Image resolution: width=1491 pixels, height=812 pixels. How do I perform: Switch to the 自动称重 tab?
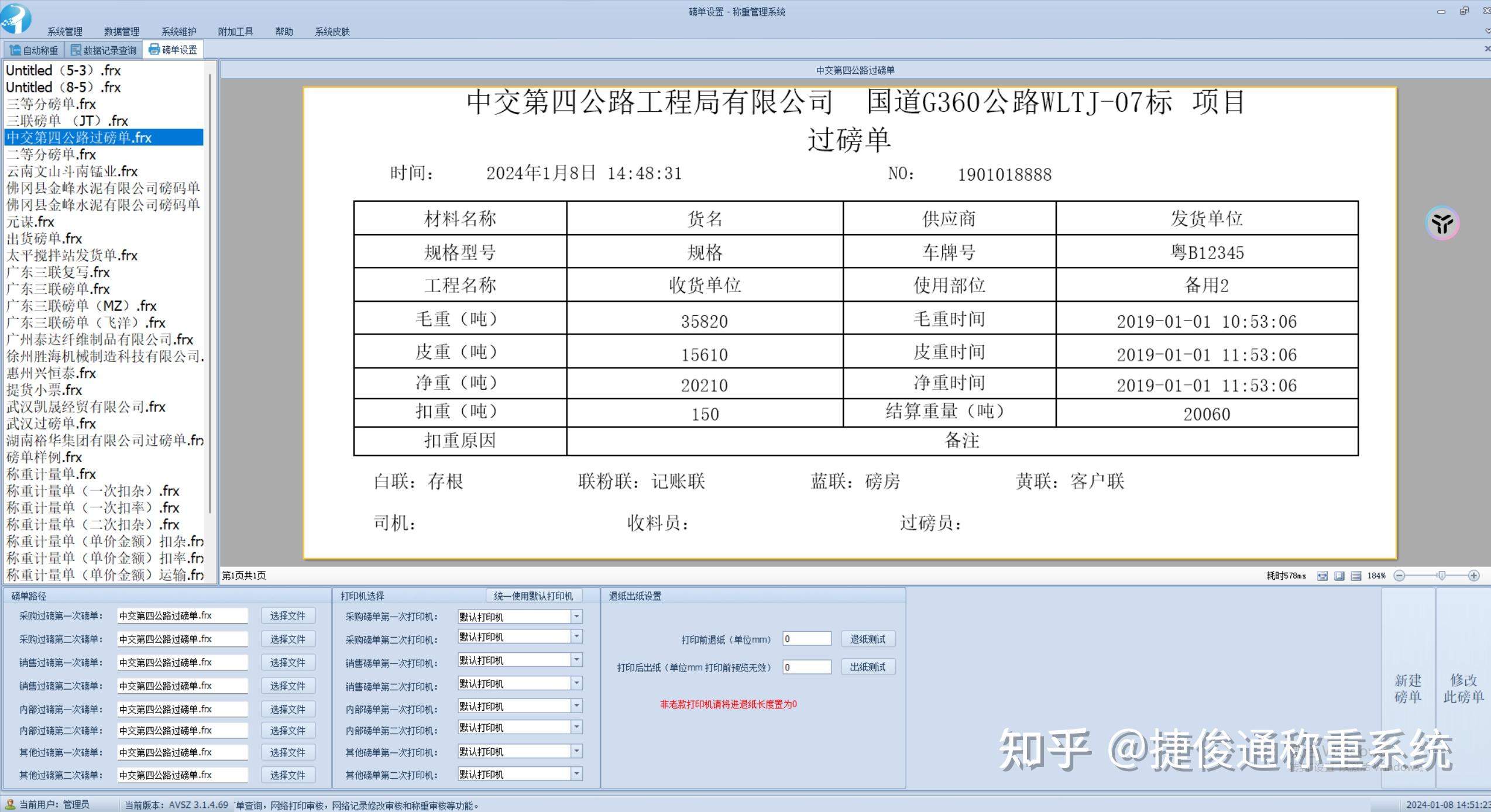pos(34,50)
